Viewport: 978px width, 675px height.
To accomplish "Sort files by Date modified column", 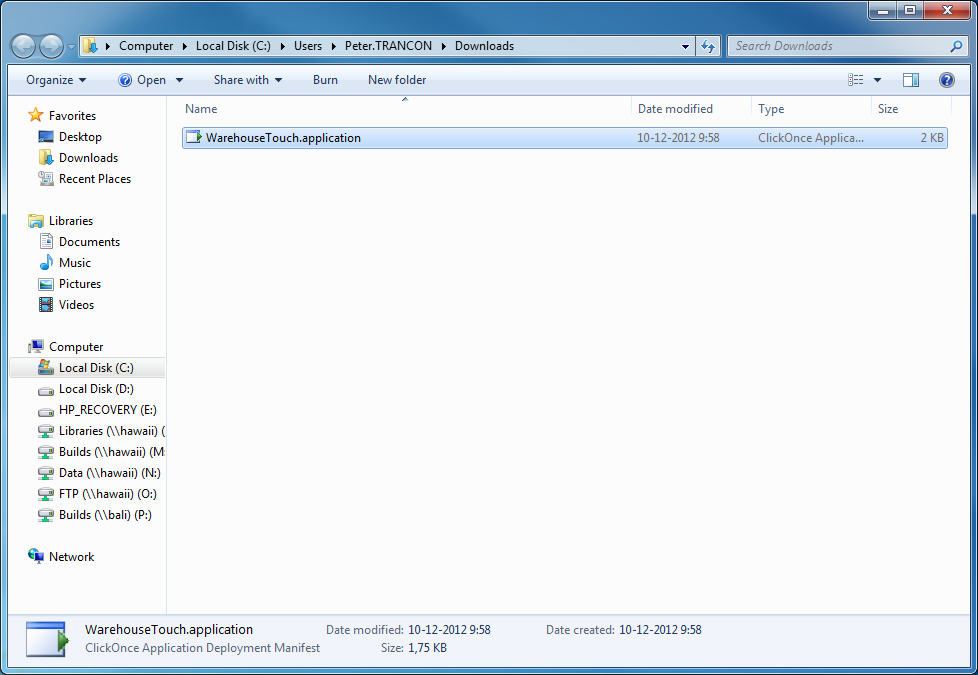I will click(675, 109).
